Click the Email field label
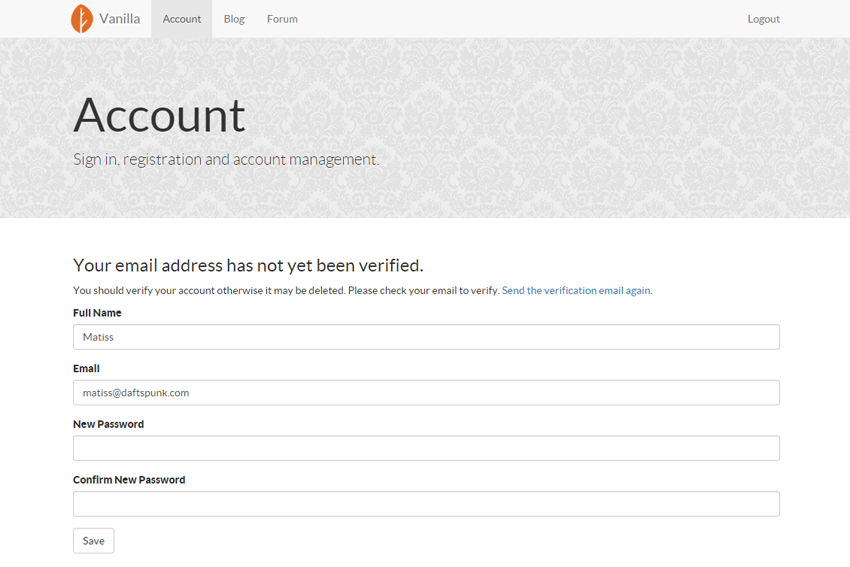 tap(86, 369)
